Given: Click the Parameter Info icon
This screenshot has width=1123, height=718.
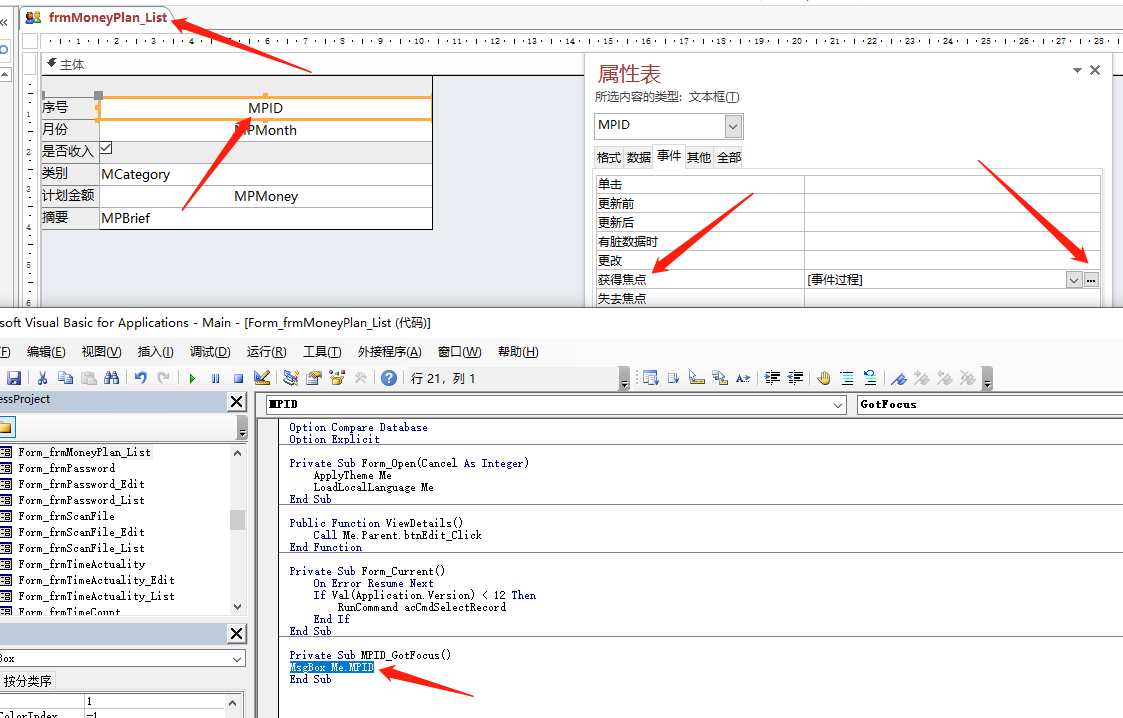Looking at the screenshot, I should click(x=720, y=378).
